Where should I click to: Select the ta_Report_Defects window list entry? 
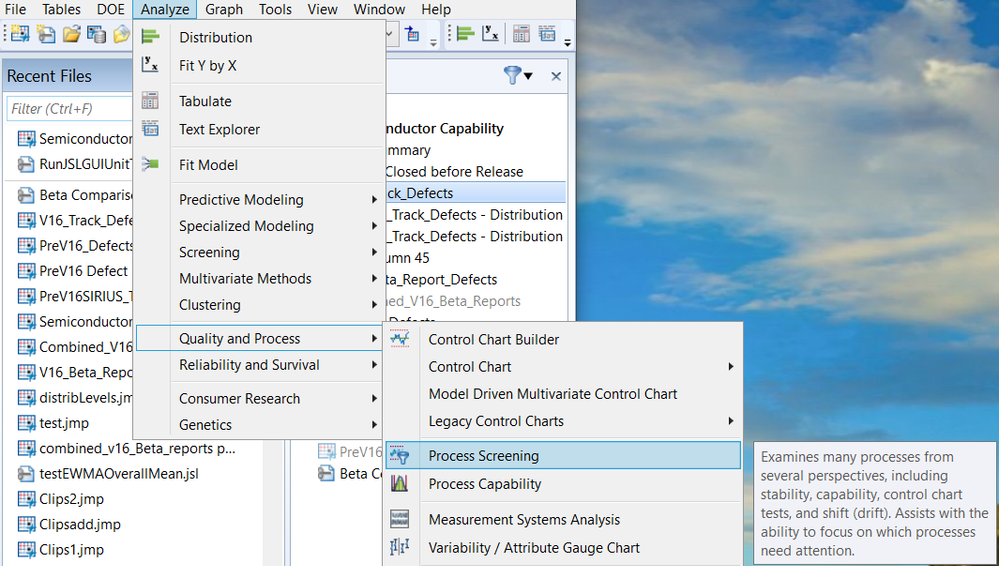442,279
